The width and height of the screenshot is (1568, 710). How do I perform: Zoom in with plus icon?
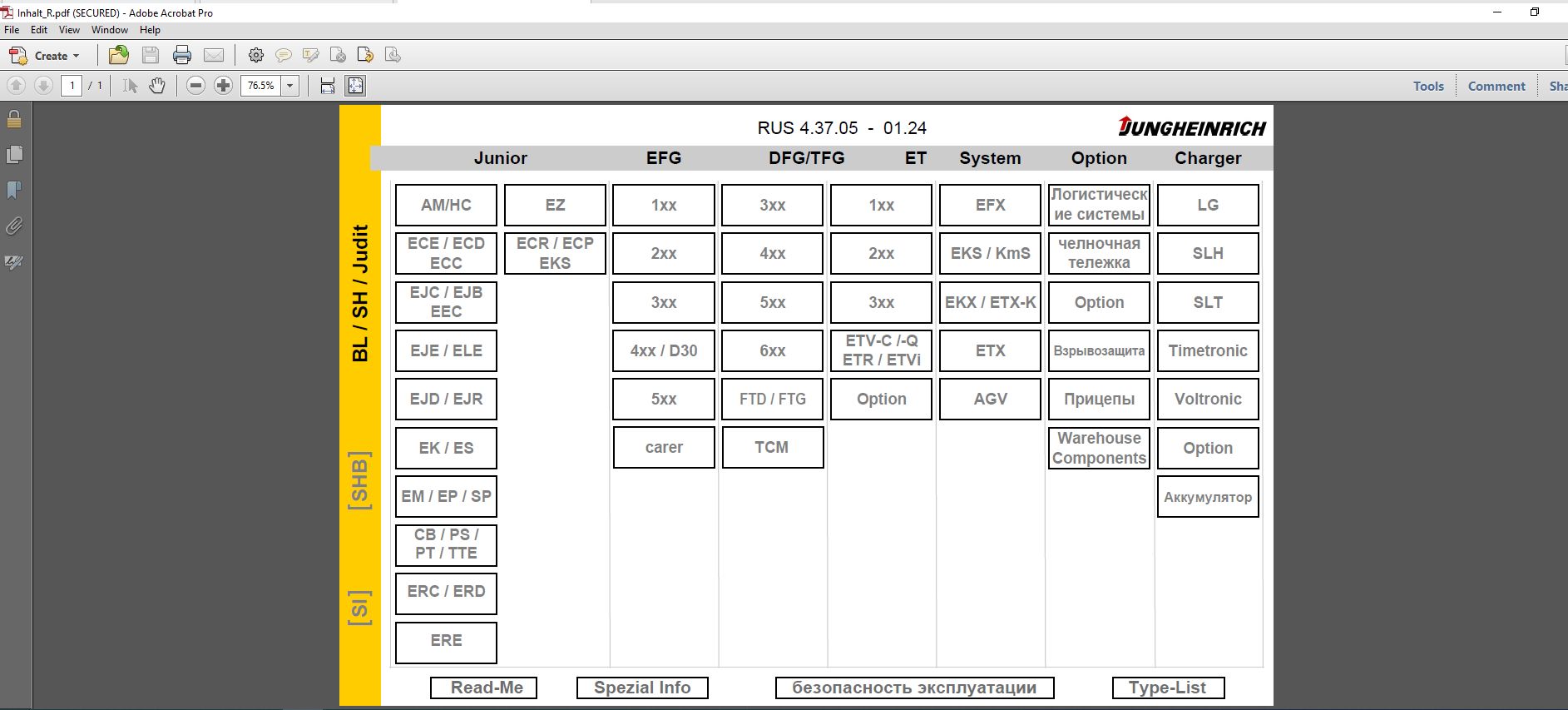[x=223, y=85]
